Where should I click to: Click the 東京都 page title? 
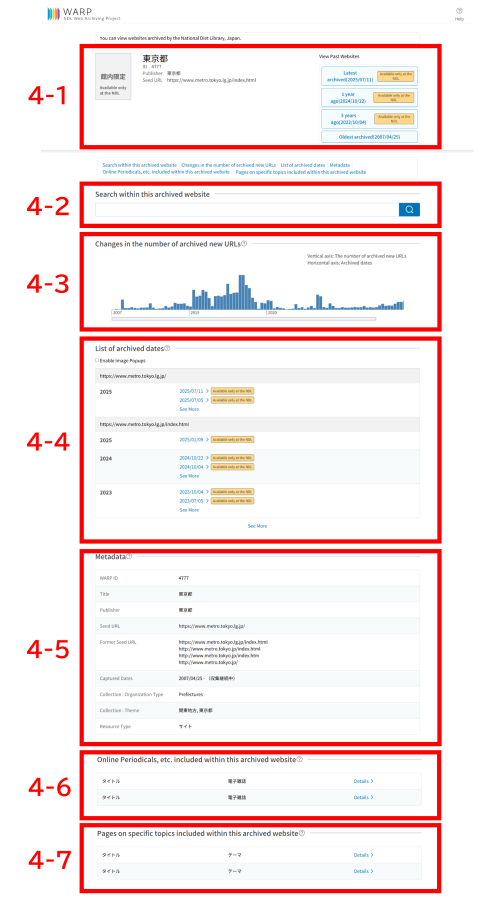coord(155,59)
